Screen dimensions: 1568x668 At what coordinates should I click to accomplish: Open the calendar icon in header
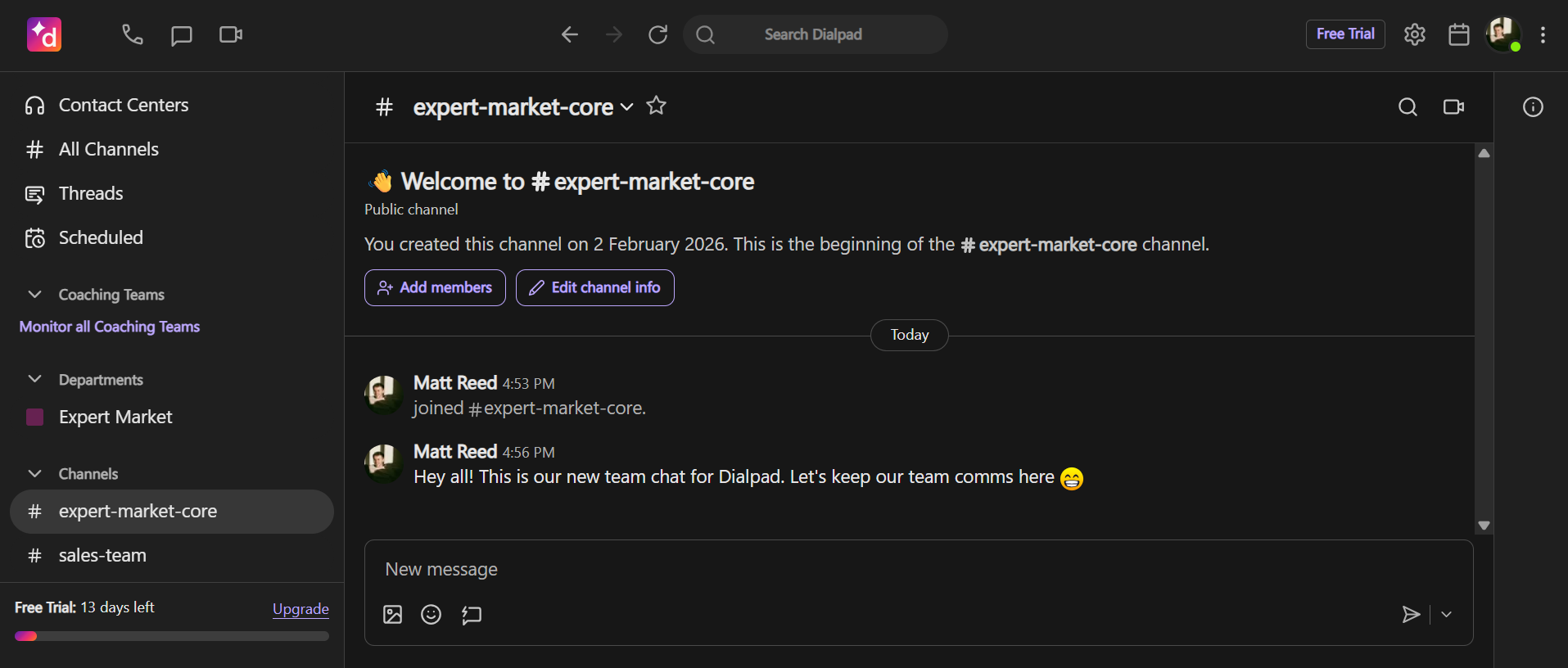(x=1458, y=34)
